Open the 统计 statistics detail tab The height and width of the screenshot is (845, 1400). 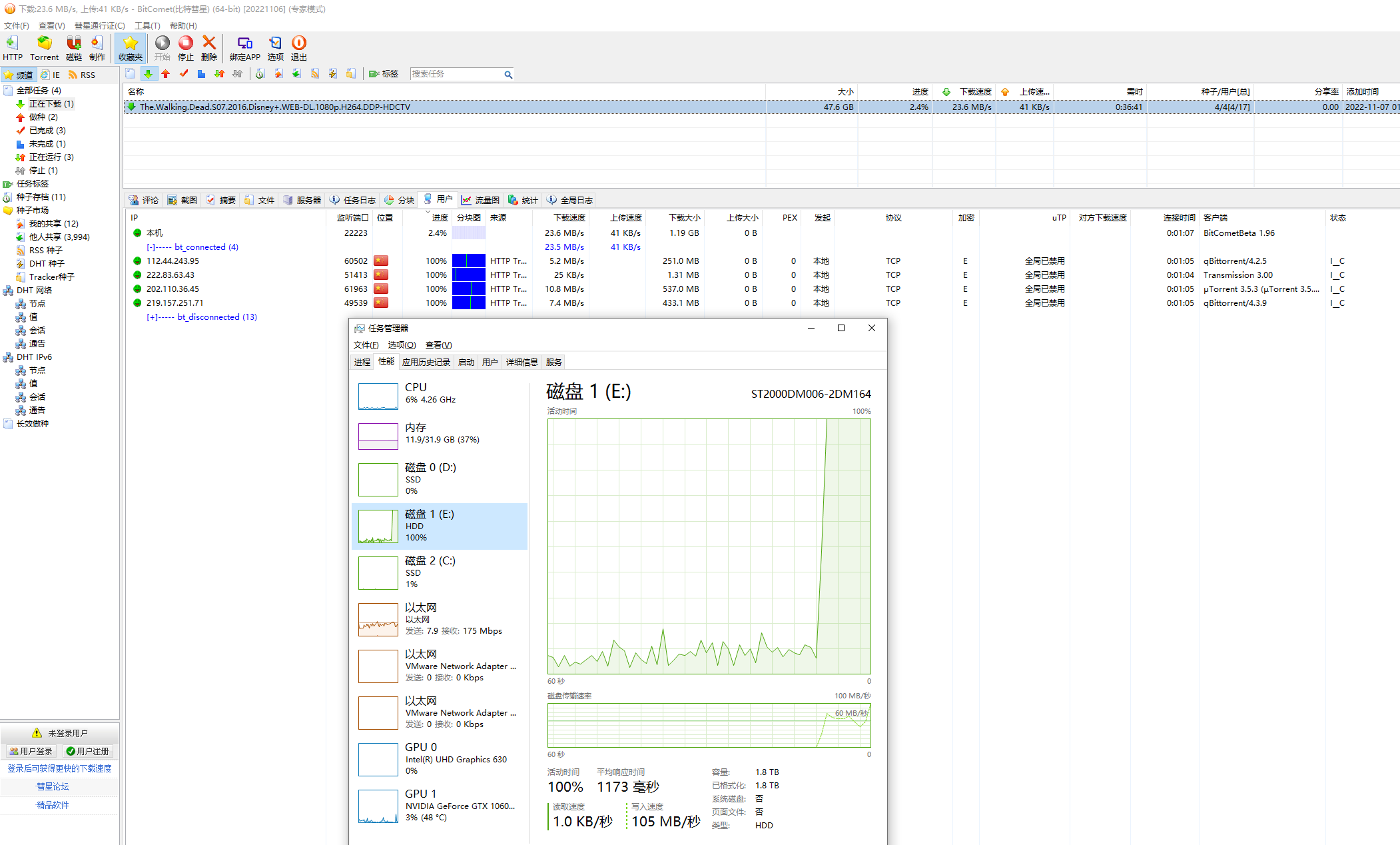(523, 200)
